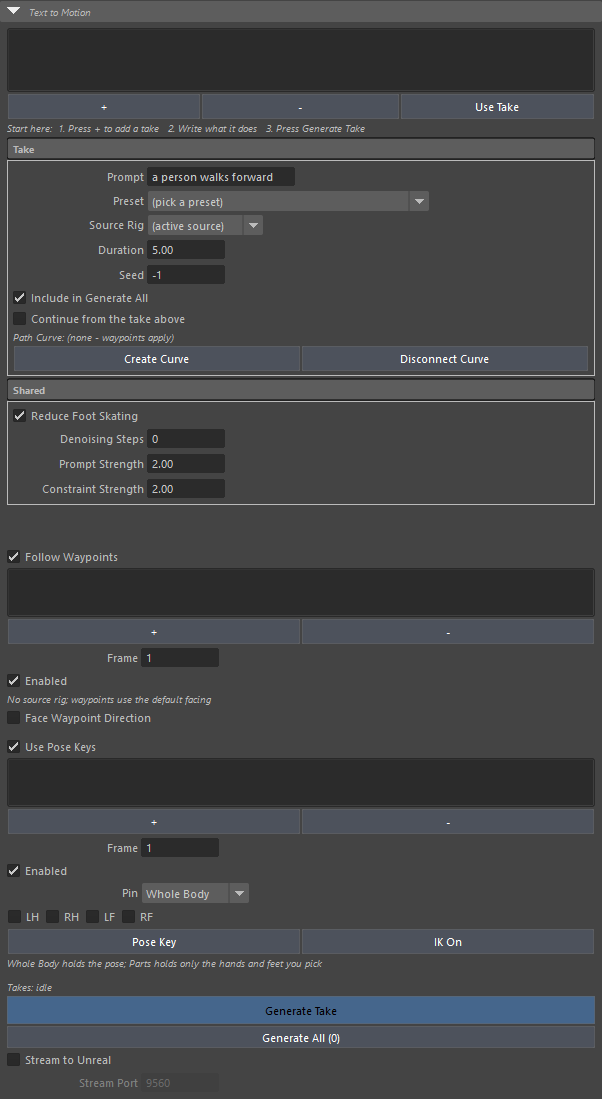Click the pose keys list box

(301, 782)
